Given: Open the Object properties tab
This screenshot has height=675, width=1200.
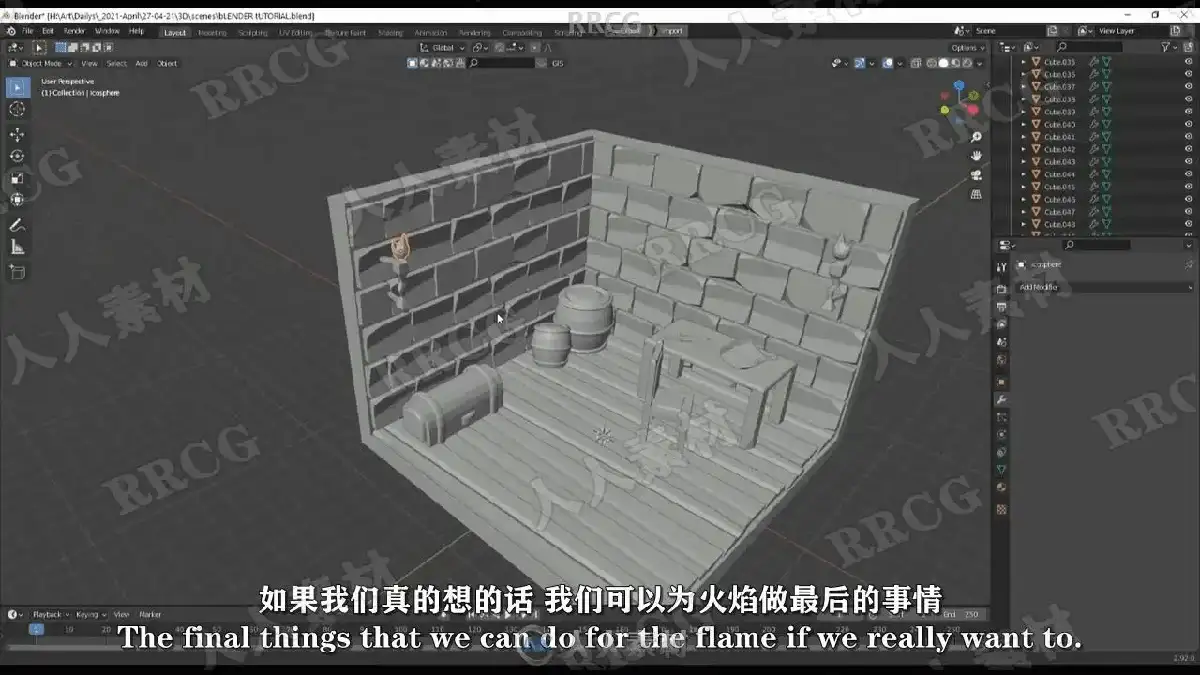Looking at the screenshot, I should pyautogui.click(x=1001, y=382).
